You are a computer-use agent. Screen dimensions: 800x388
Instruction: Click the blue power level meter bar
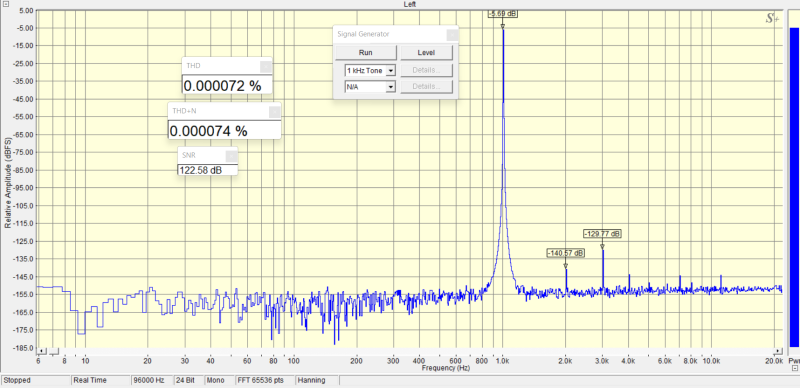point(794,187)
